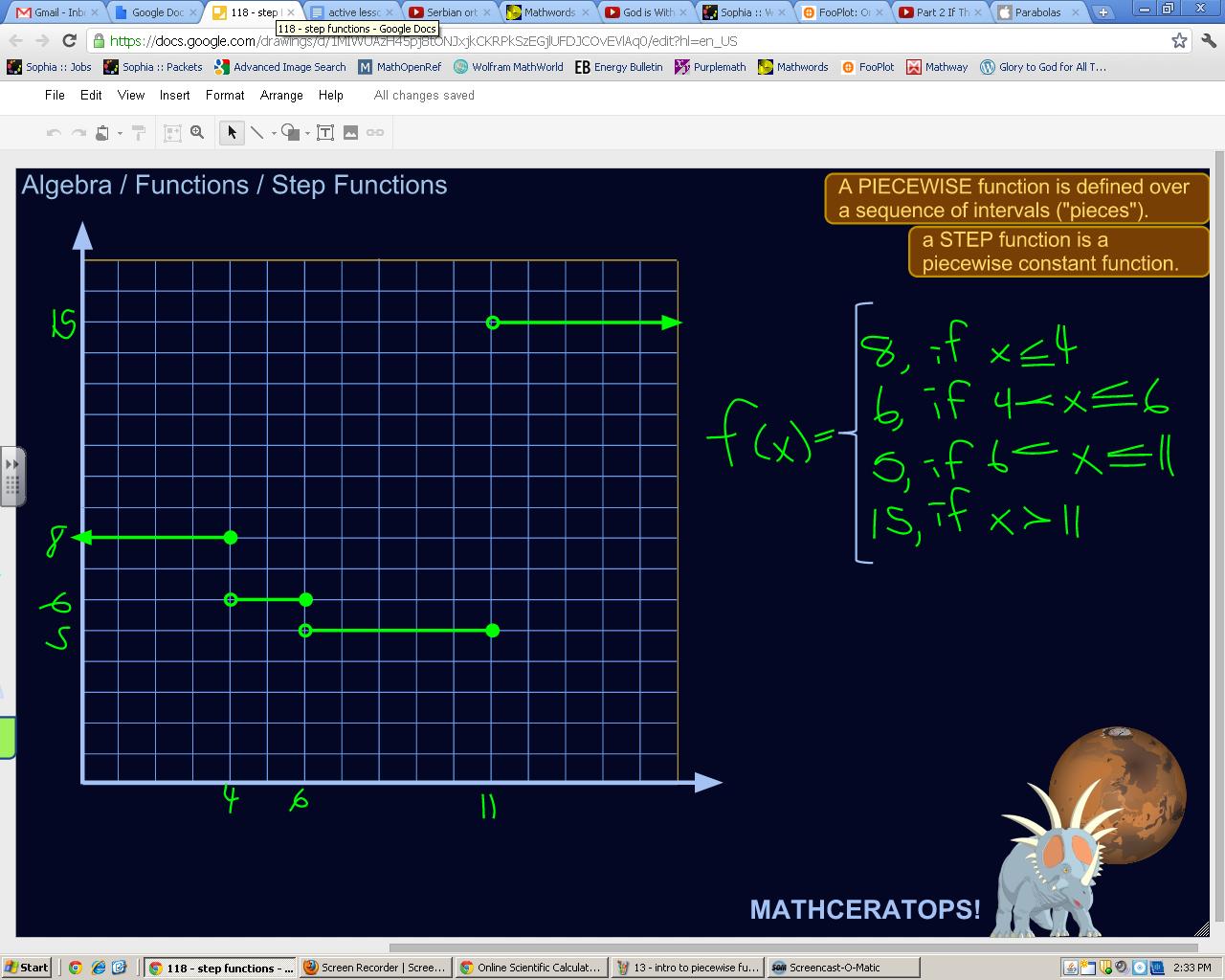Pick the Text box tool
1225x980 pixels.
point(325,133)
